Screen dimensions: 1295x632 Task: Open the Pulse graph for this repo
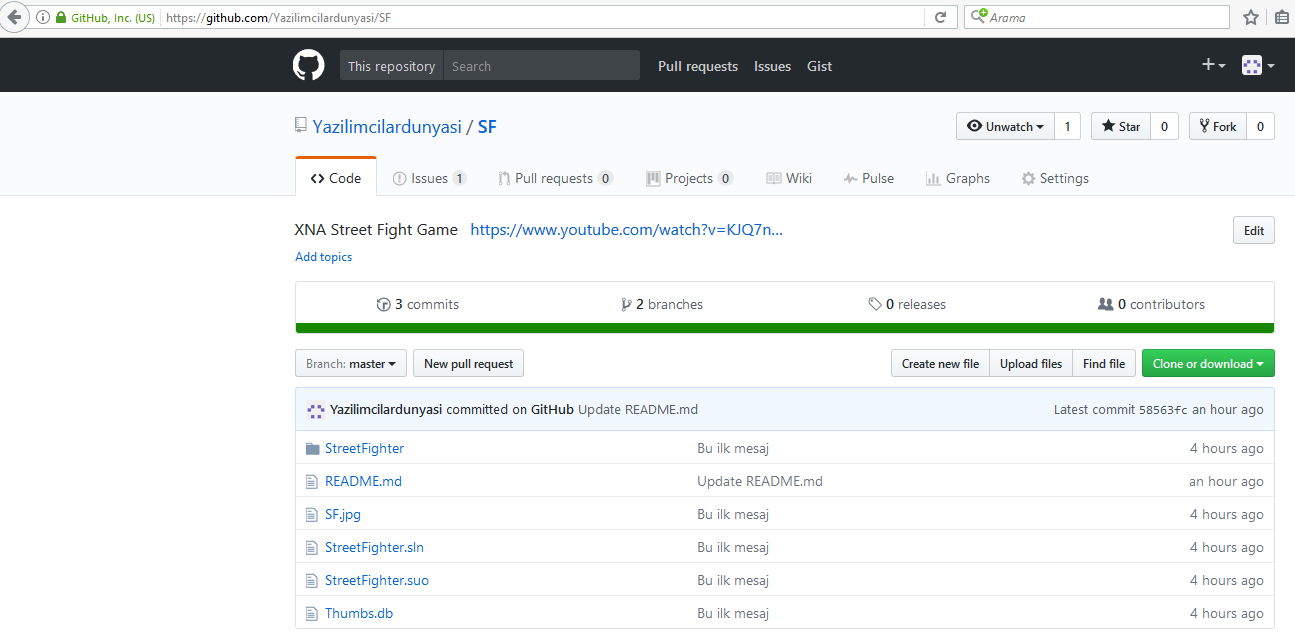(x=868, y=177)
